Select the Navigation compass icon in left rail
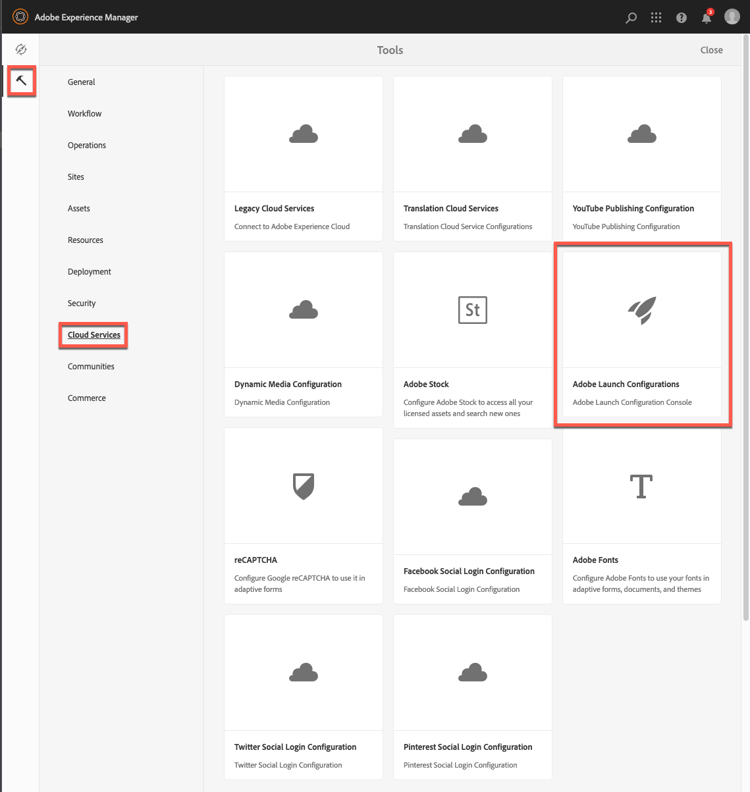 pyautogui.click(x=21, y=49)
